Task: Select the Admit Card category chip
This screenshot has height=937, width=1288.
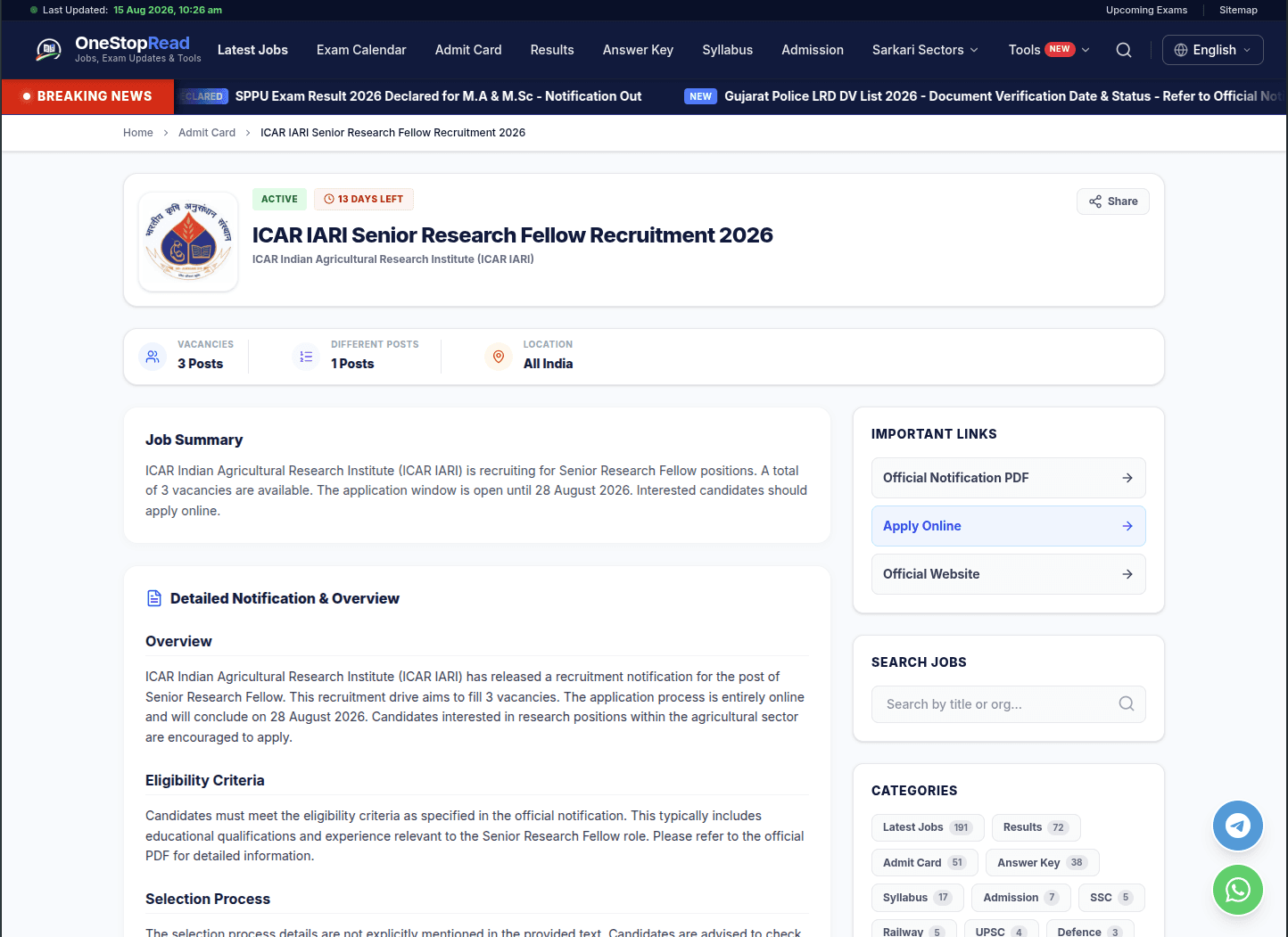Action: coord(925,863)
